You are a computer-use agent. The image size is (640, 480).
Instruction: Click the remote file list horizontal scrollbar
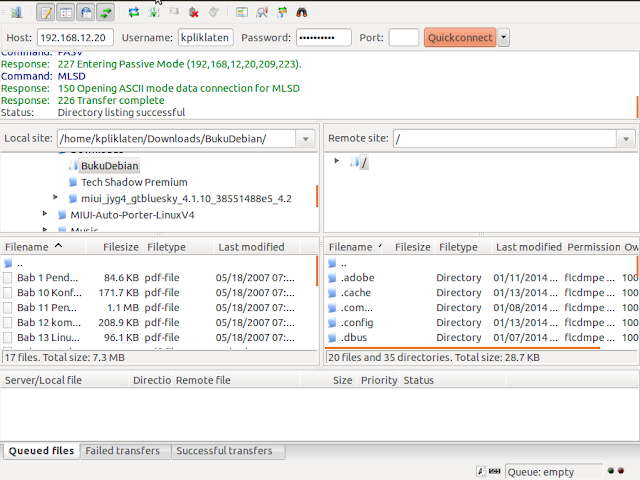[462, 348]
